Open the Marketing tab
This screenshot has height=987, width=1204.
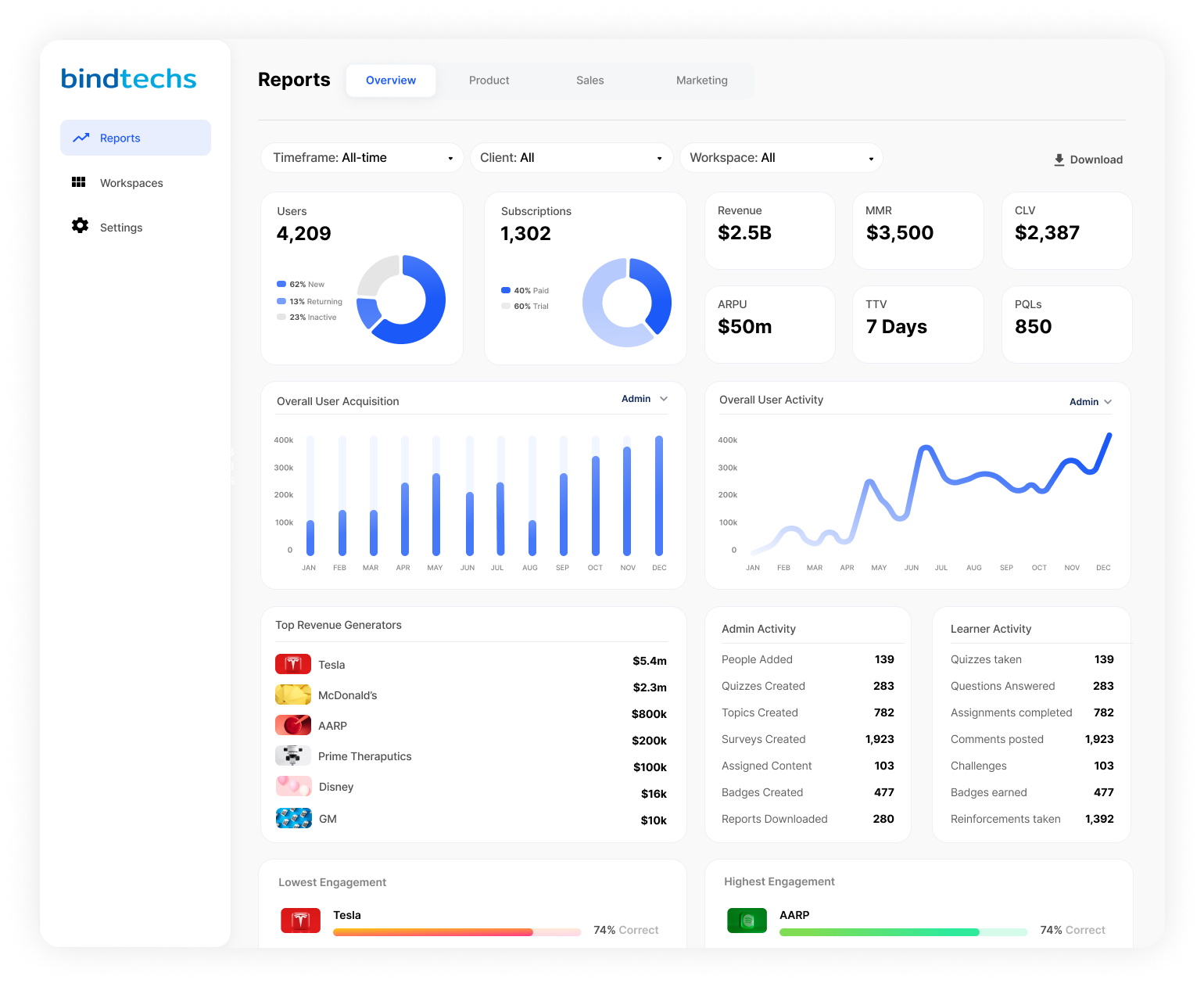click(701, 80)
